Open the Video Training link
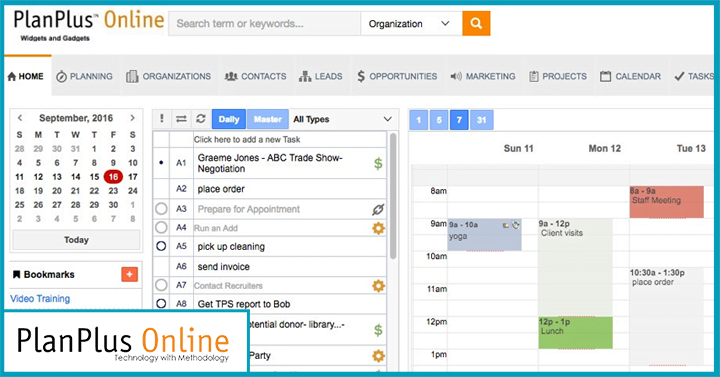This screenshot has height=377, width=720. click(x=40, y=298)
